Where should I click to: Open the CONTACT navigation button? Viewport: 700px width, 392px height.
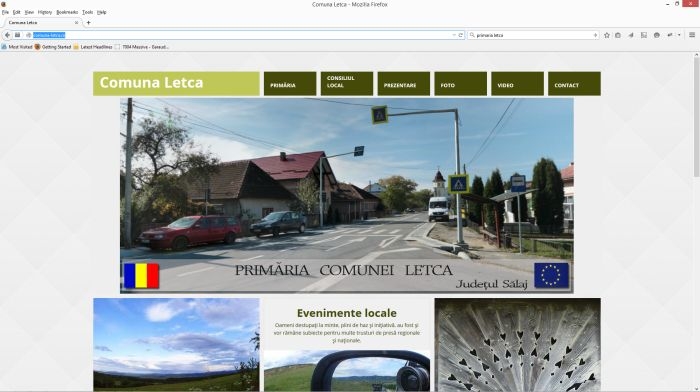click(x=574, y=83)
